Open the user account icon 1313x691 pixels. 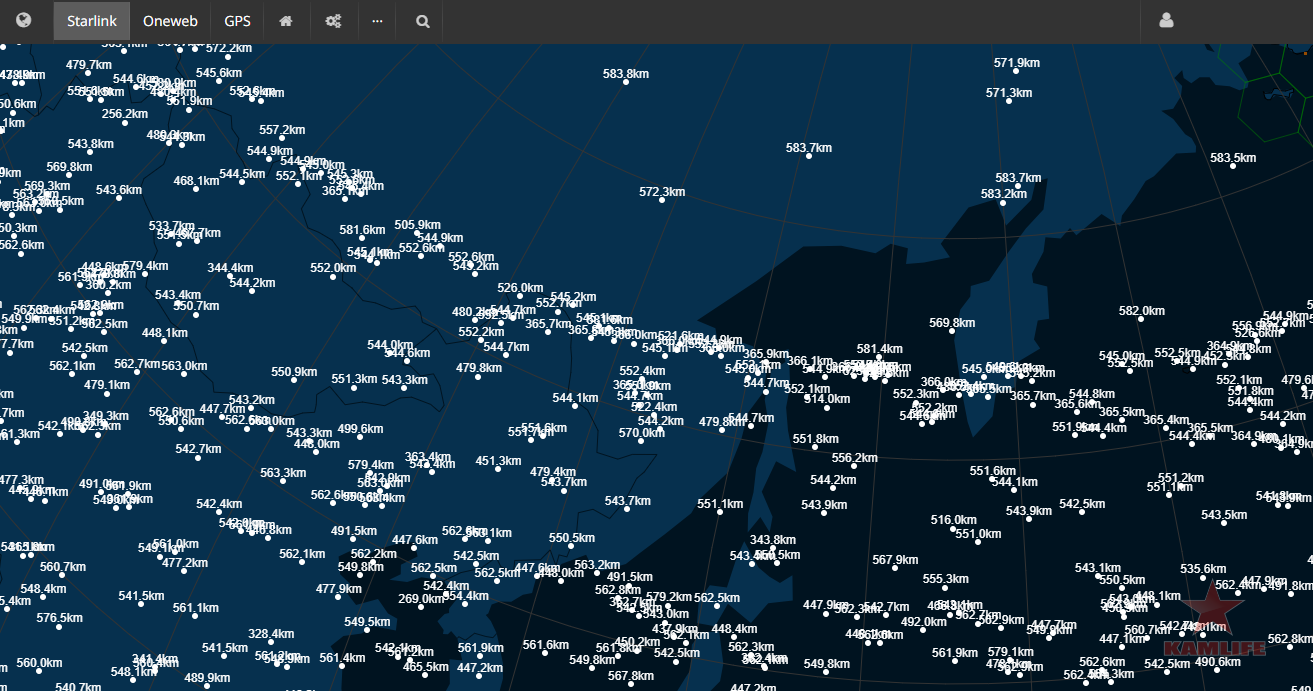tap(1166, 21)
